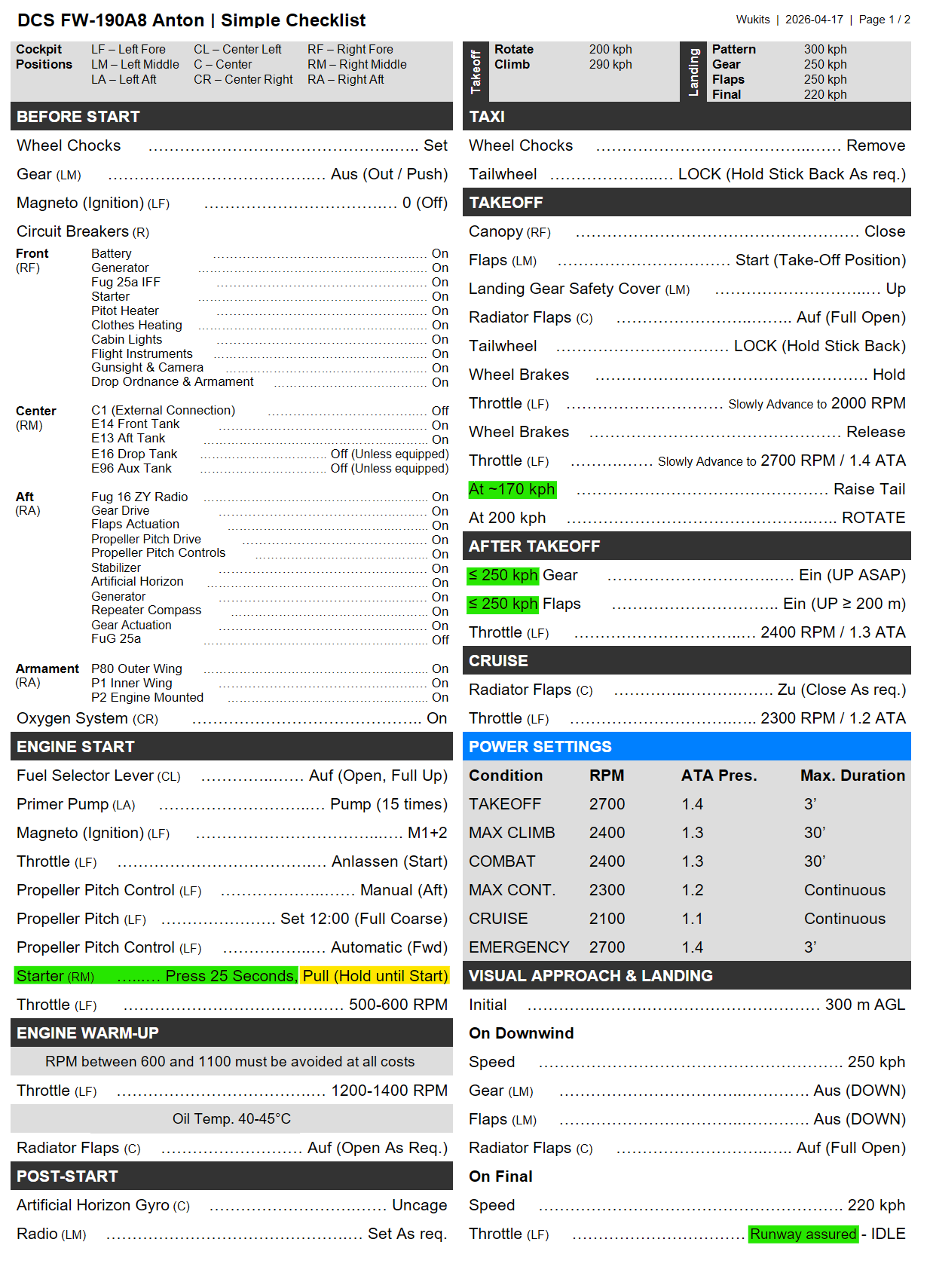Select the Fuel Selector Lever (CL) item

point(98,776)
